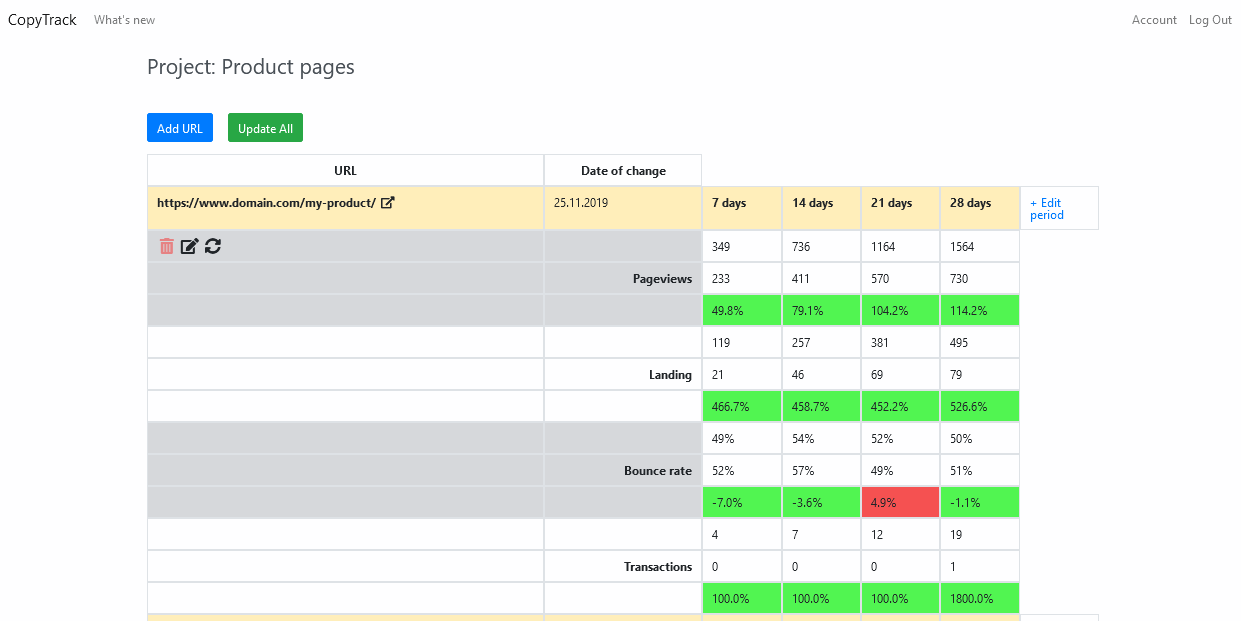Viewport: 1241px width, 621px height.
Task: Click the red 4.9% bounce cell
Action: (x=900, y=502)
